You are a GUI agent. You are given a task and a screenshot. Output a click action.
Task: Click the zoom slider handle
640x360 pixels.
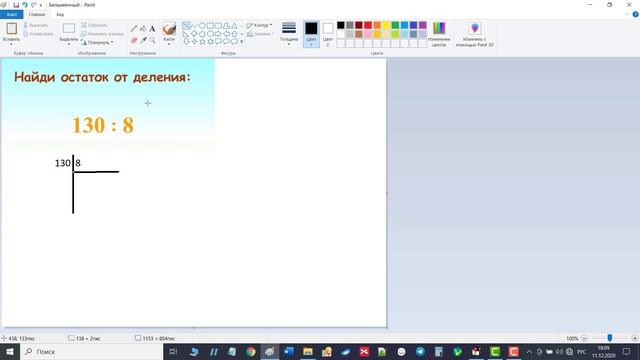click(x=610, y=338)
